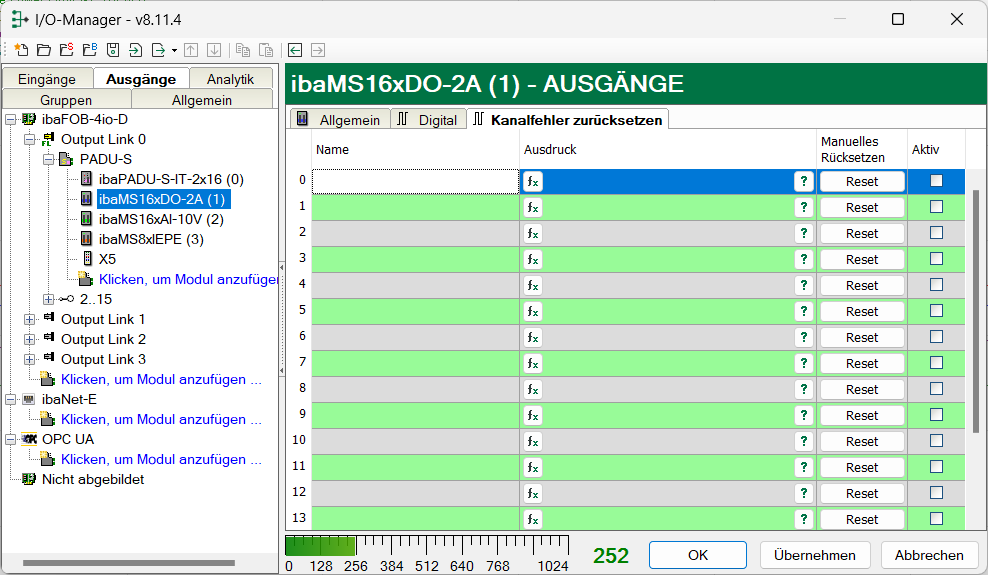Screen dimensions: 988x575
Task: Click the new configuration icon with star
Action: [x=21, y=49]
